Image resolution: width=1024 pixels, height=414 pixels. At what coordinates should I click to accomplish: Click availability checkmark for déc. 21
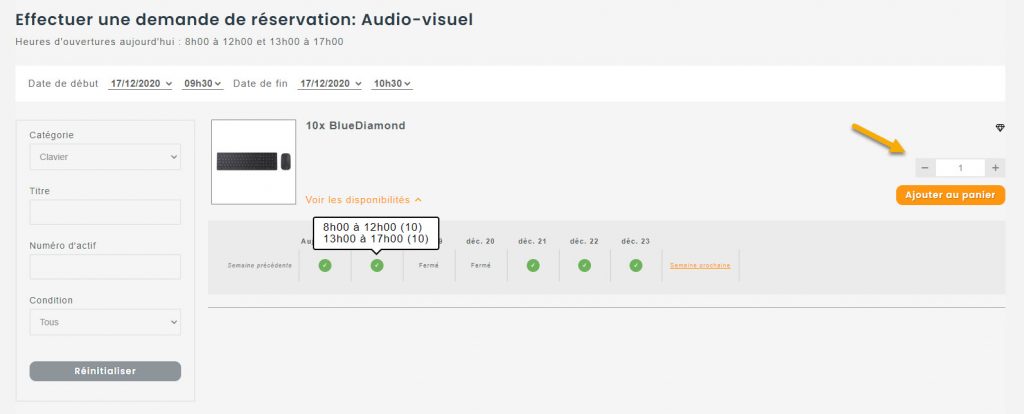pos(533,265)
